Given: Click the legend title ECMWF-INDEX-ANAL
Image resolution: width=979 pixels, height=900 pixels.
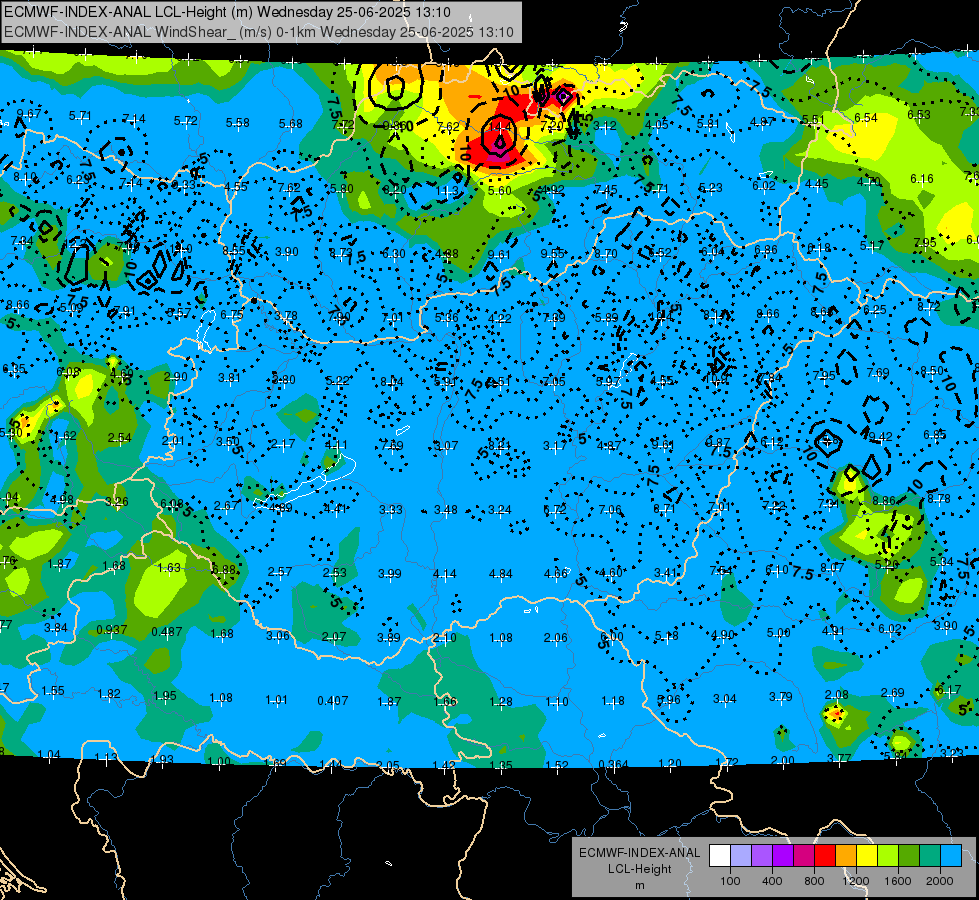Looking at the screenshot, I should pyautogui.click(x=639, y=853).
